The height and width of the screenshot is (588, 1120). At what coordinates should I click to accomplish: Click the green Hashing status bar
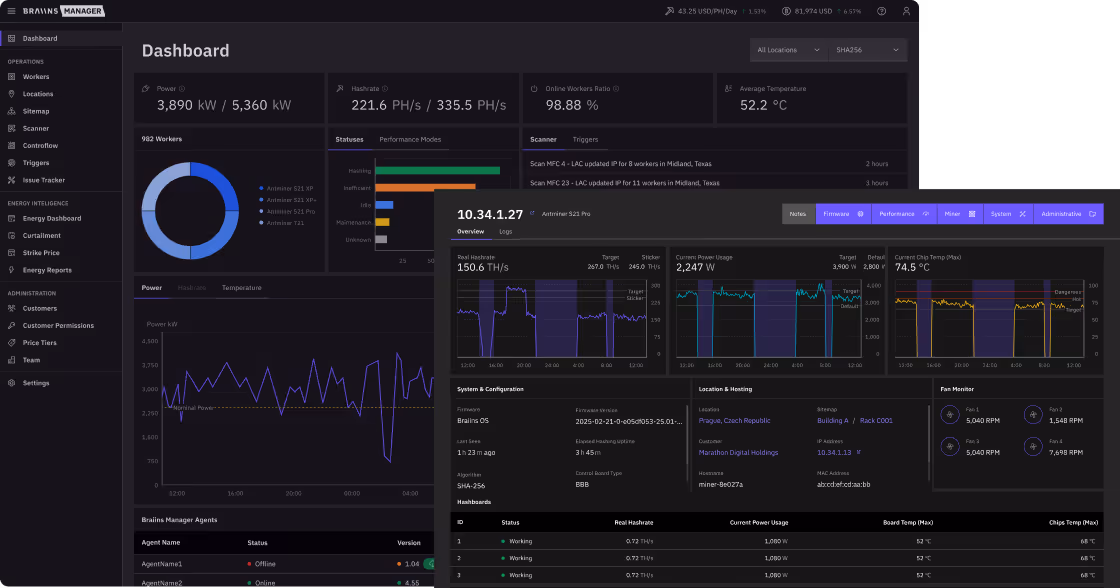[437, 171]
